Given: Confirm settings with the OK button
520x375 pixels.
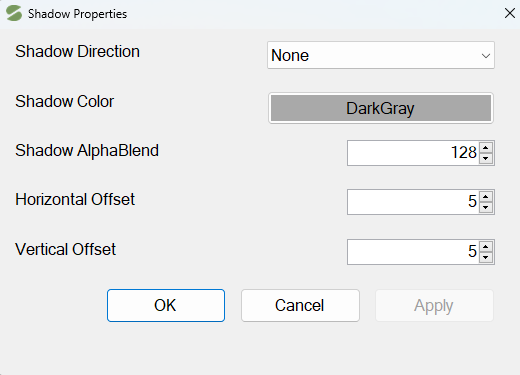Looking at the screenshot, I should [x=166, y=305].
